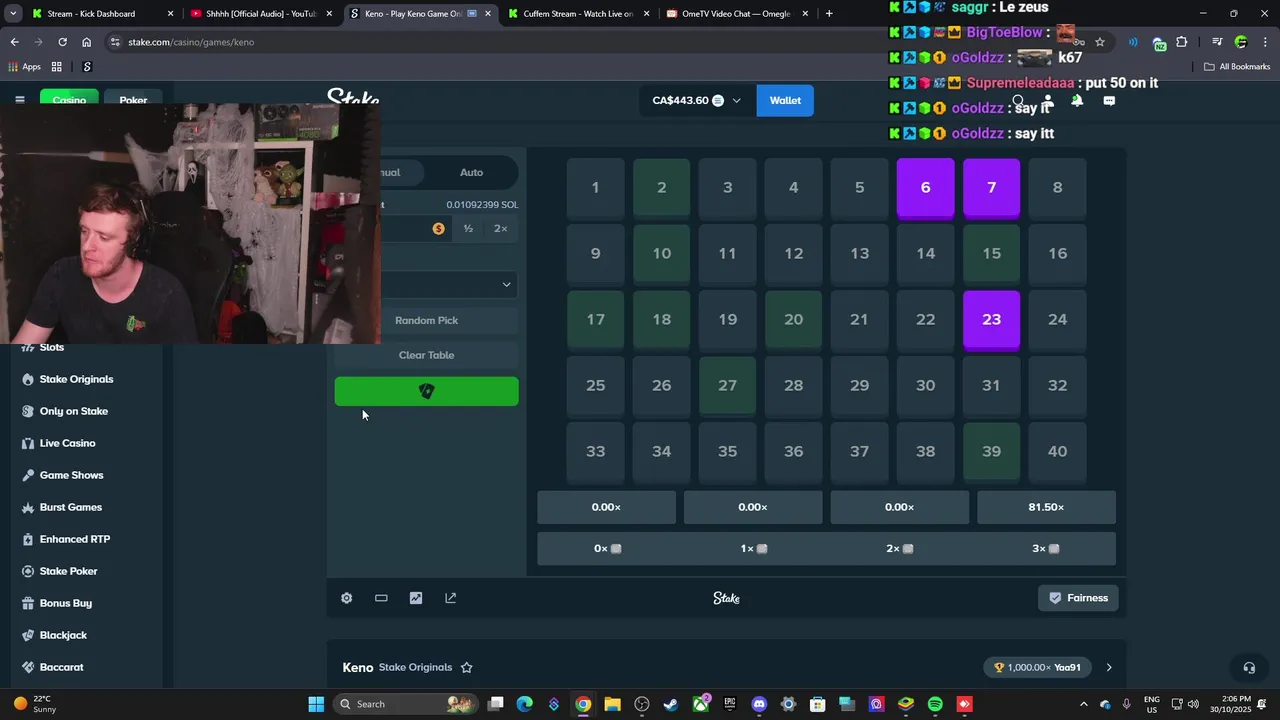Open the Apps bookmarks shortcut
The width and height of the screenshot is (1280, 720).
coord(24,67)
